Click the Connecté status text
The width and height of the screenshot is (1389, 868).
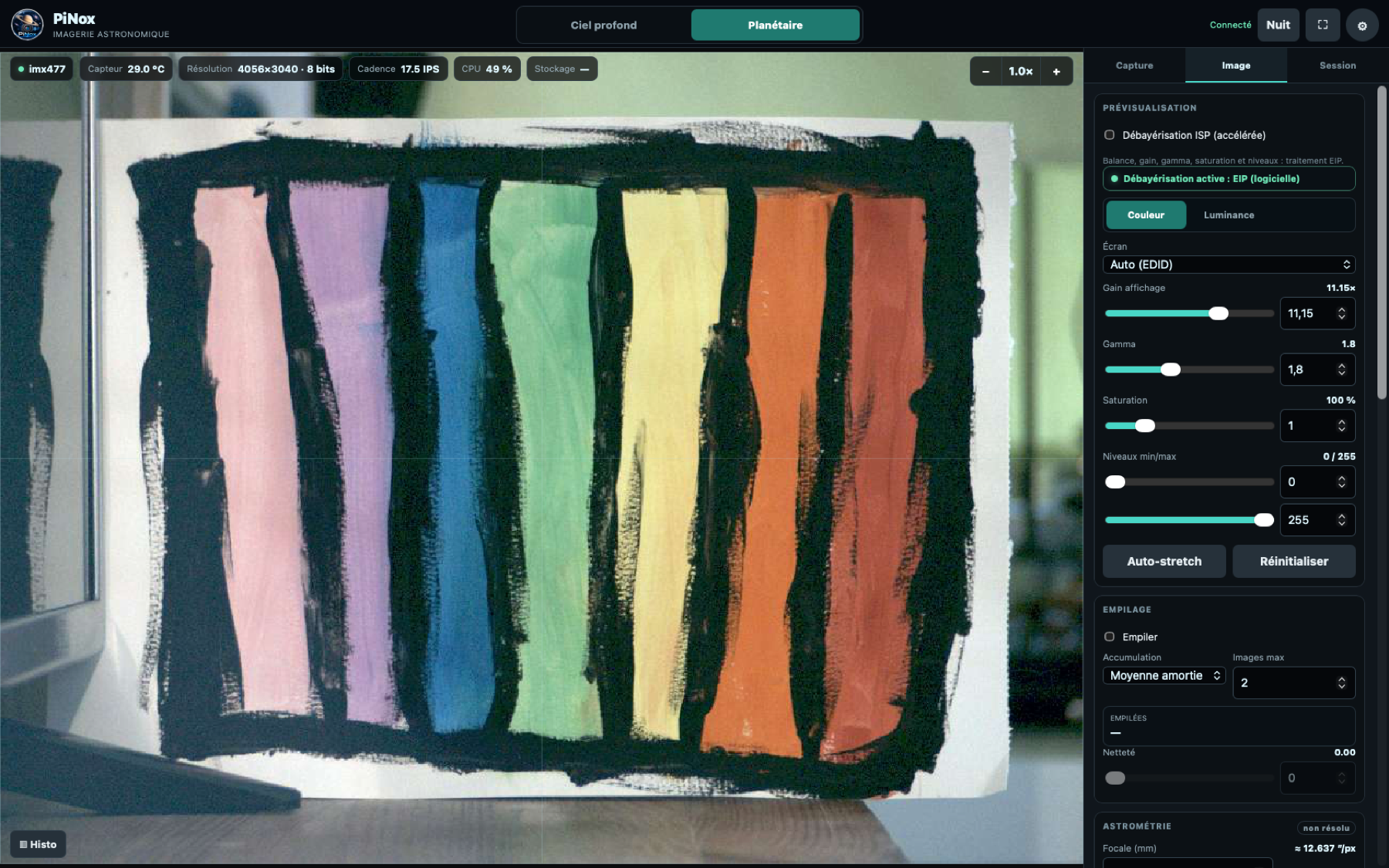click(1230, 25)
